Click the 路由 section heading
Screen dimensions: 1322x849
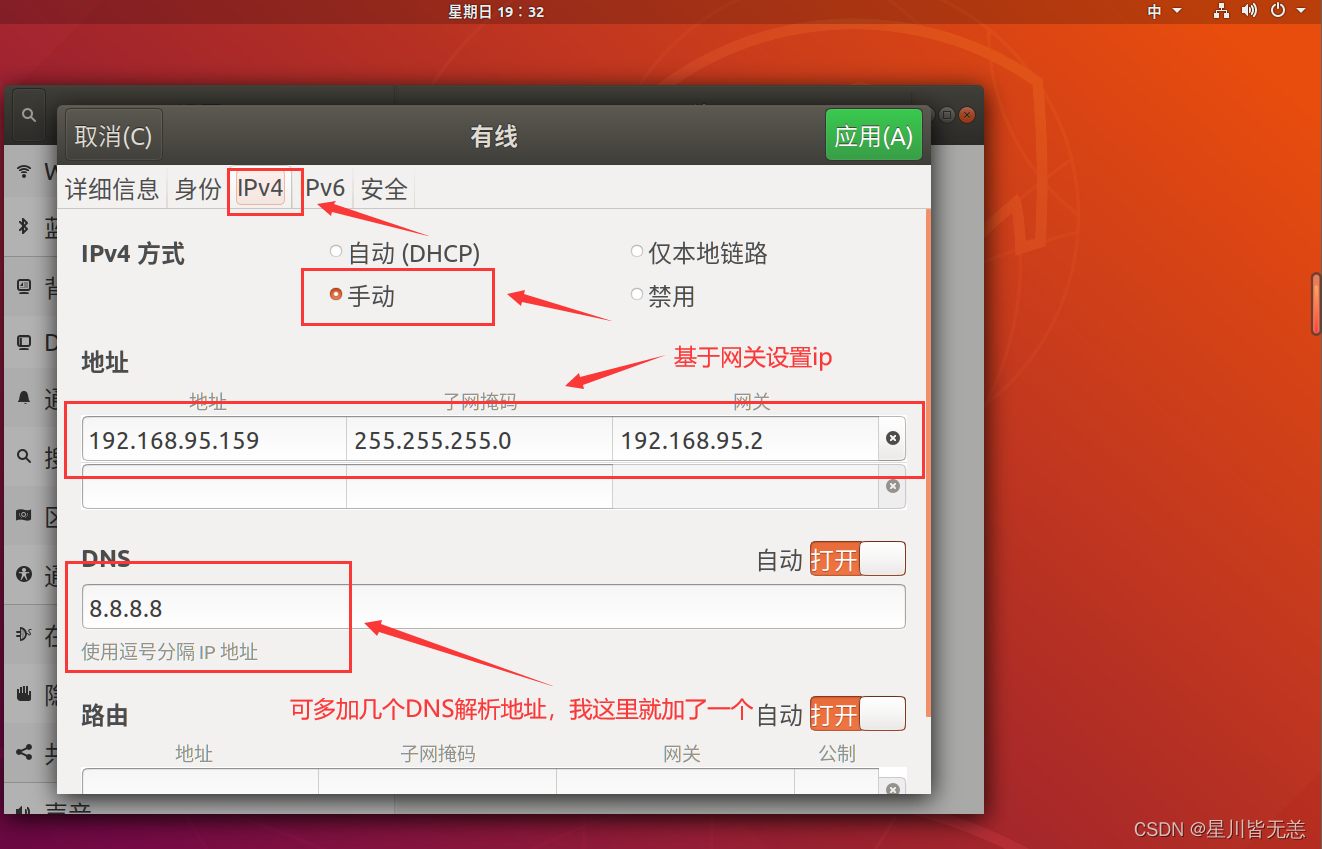(105, 715)
